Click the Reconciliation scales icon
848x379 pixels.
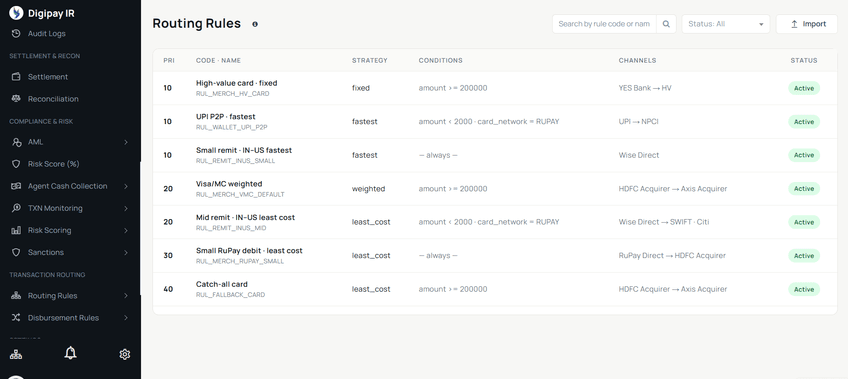pos(16,99)
